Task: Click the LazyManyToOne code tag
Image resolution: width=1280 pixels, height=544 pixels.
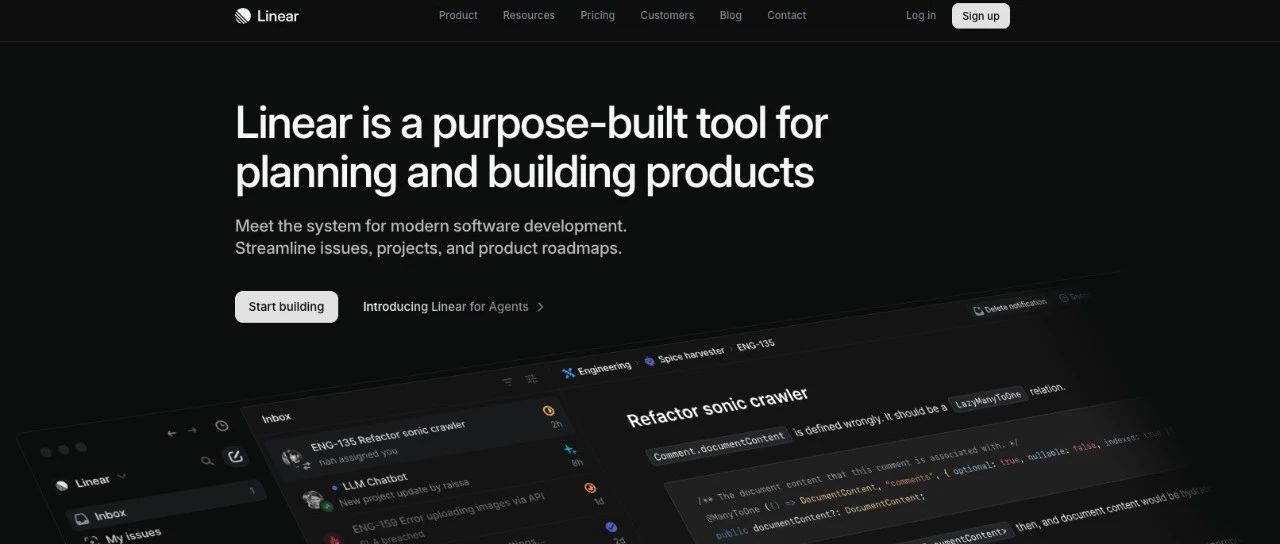Action: (x=988, y=397)
